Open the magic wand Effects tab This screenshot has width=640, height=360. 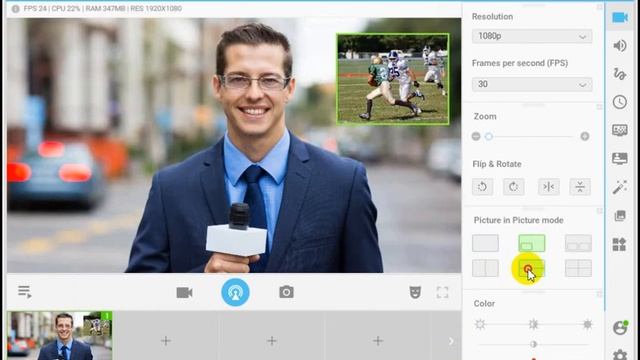[620, 187]
